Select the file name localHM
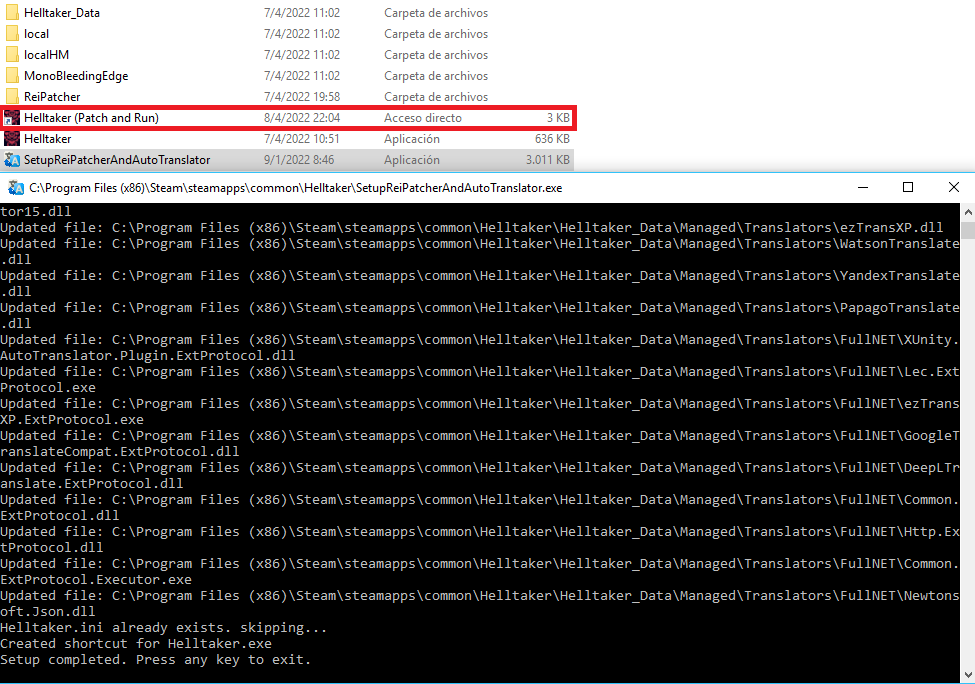Screen dimensions: 975x684 46,55
